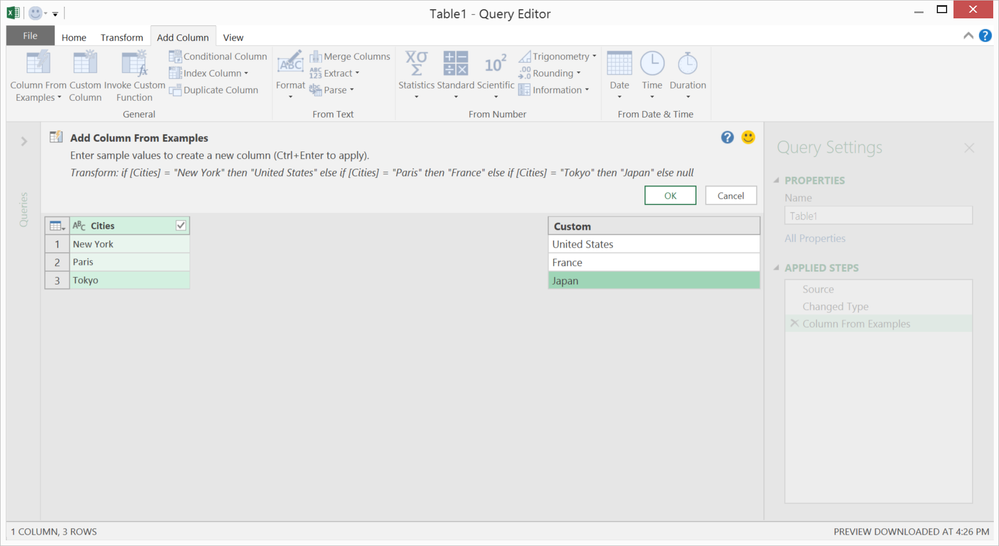Screen dimensions: 999x546
Task: Close the Query Settings pane
Action: click(969, 148)
